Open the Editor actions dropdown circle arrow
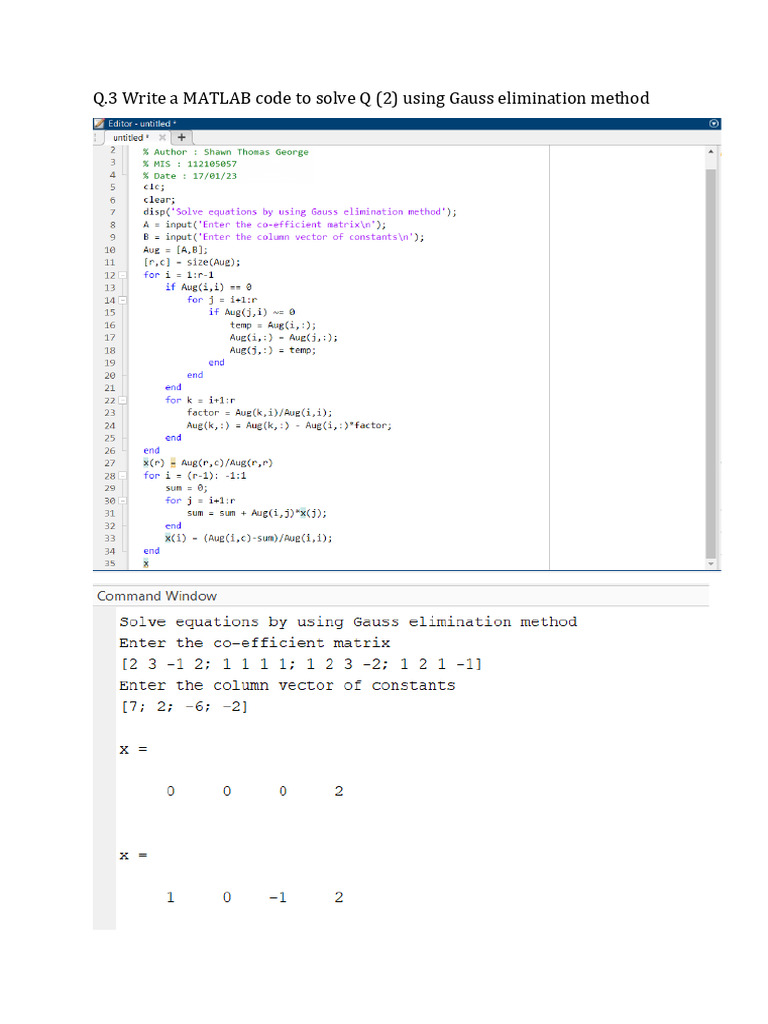This screenshot has width=768, height=1024. click(714, 123)
